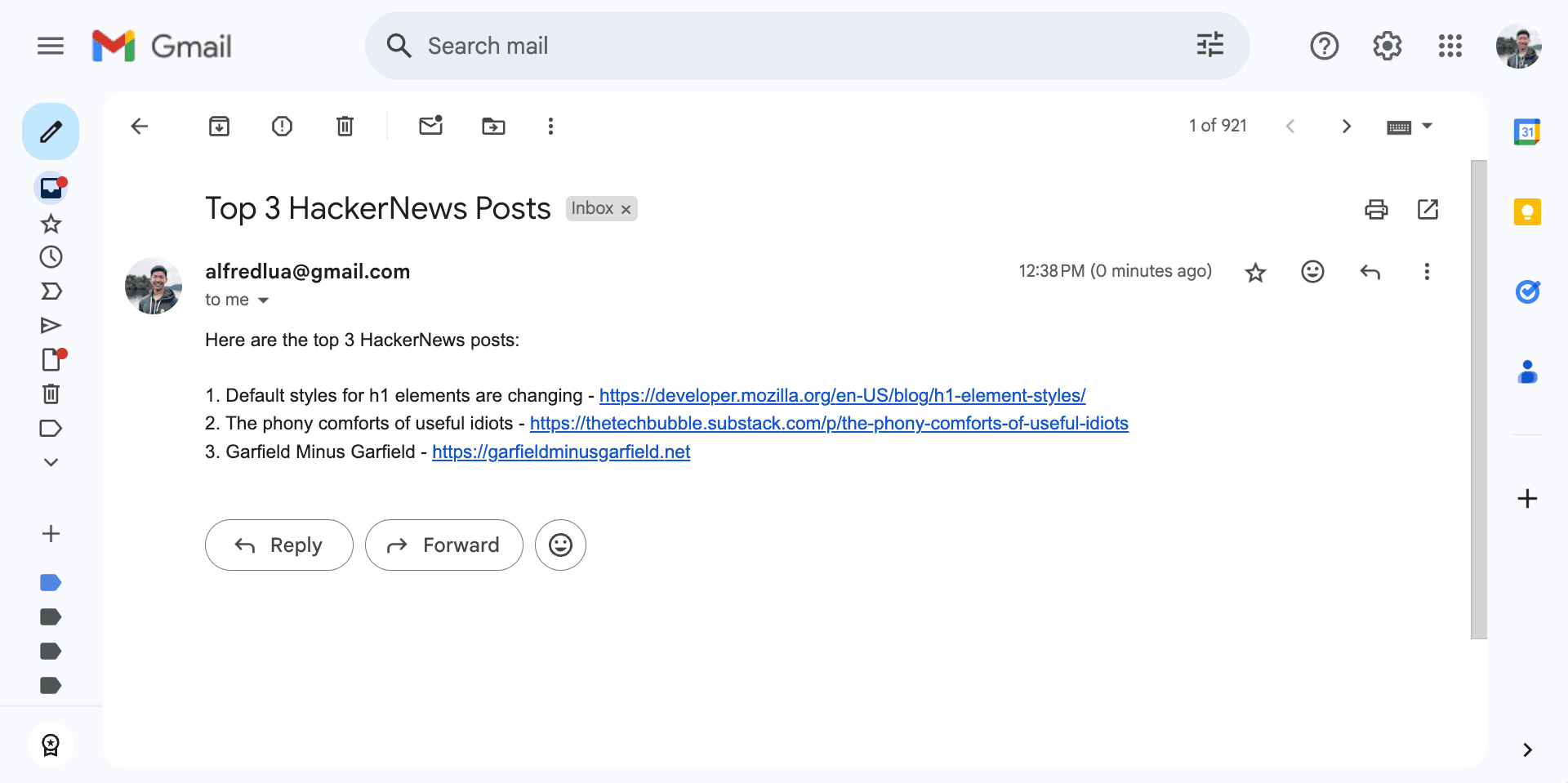Viewport: 1568px width, 783px height.
Task: Mark the email as unread
Action: 430,125
